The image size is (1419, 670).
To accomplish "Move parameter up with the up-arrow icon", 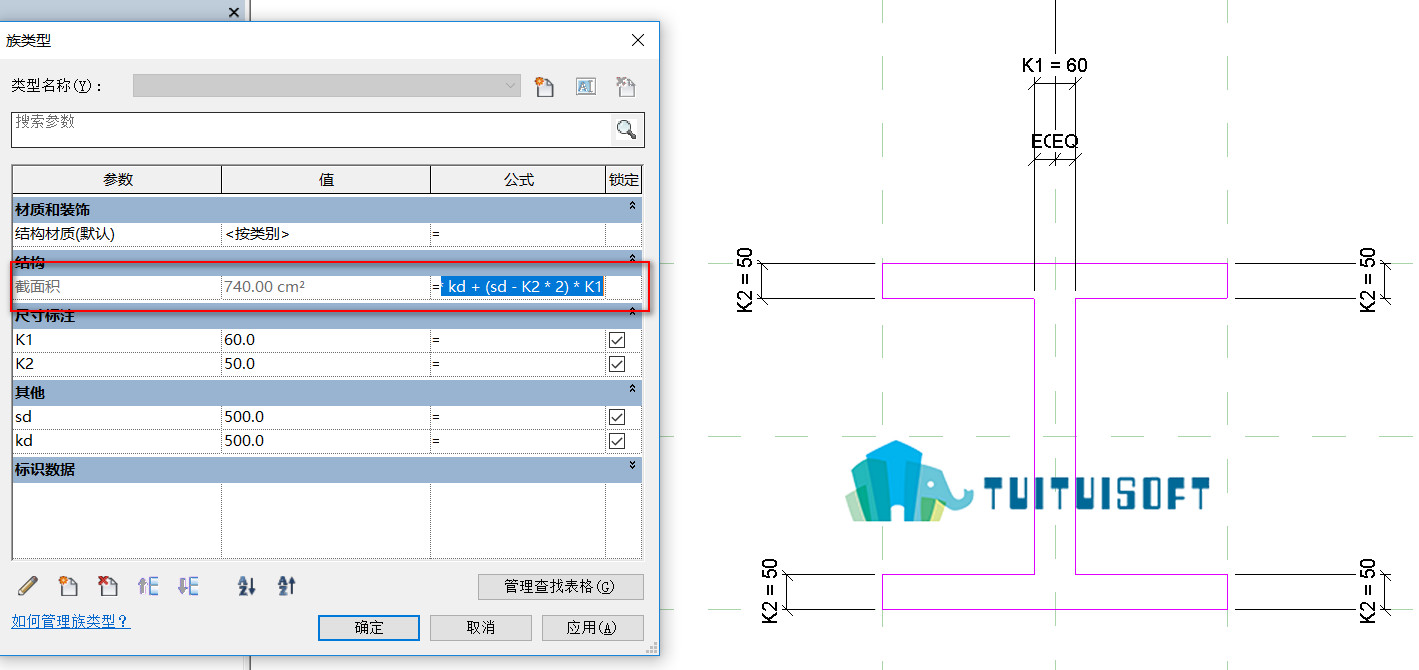I will coord(148,586).
